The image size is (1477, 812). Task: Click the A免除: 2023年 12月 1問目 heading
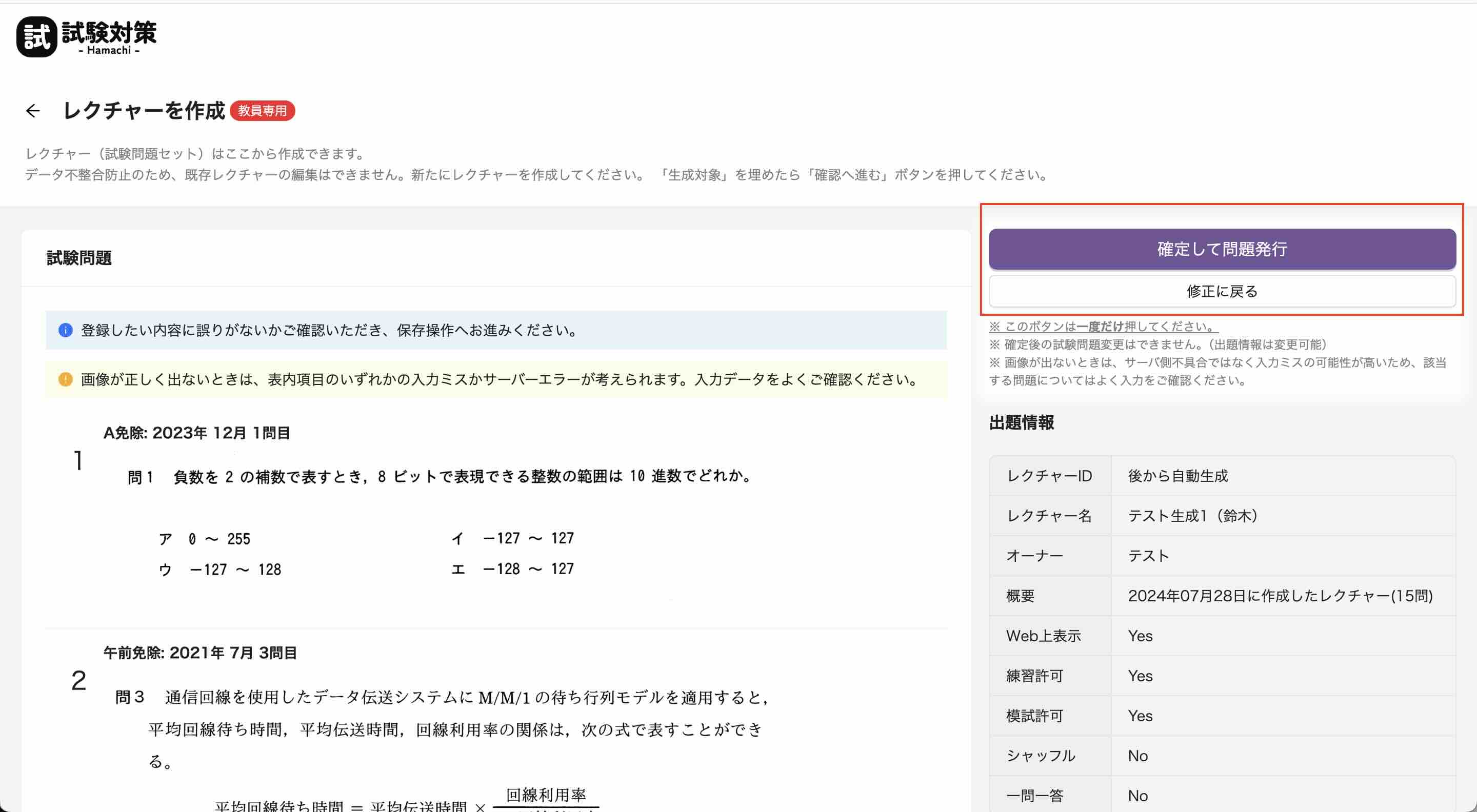point(196,433)
